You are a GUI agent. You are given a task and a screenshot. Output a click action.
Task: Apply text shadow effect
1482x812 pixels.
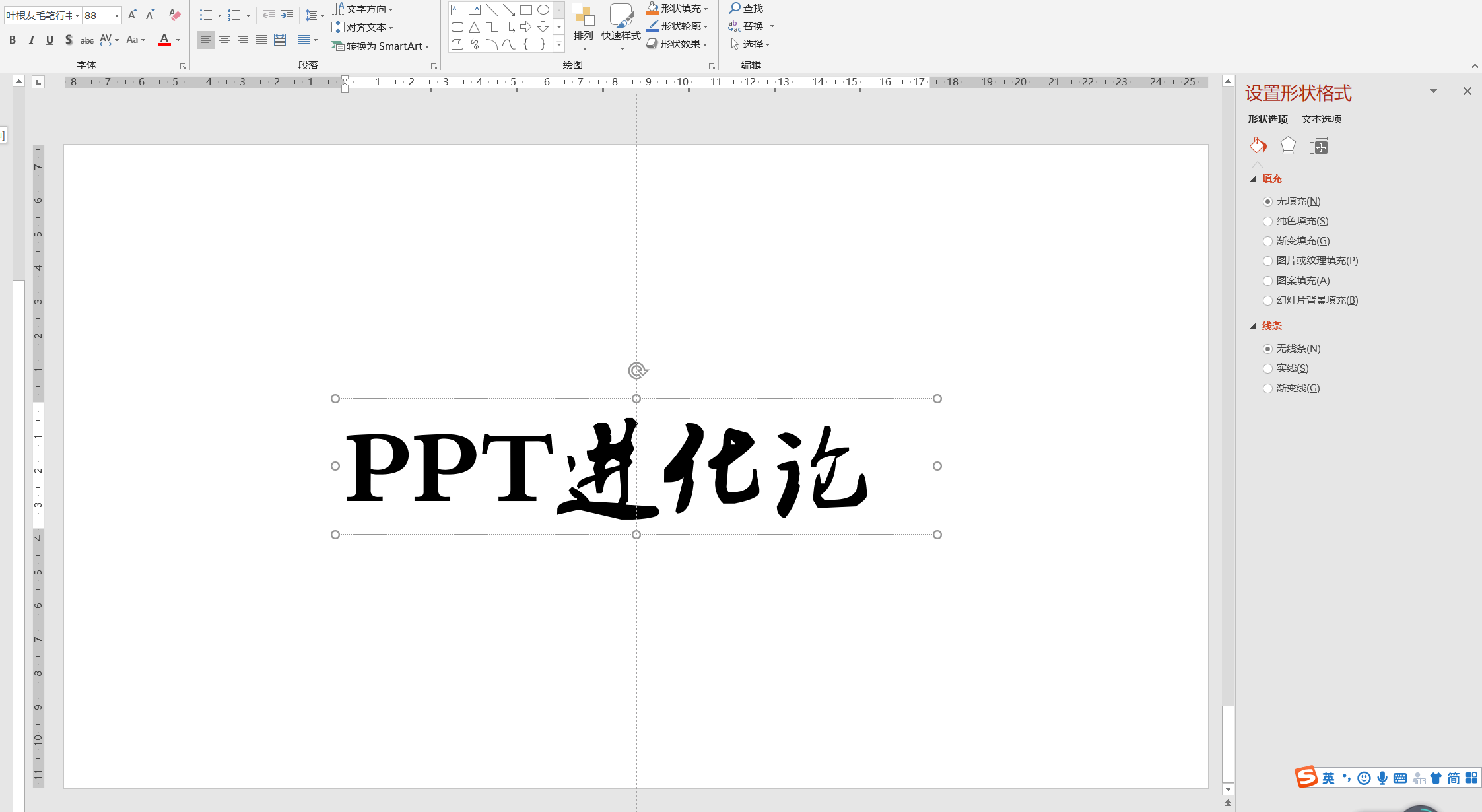point(68,40)
